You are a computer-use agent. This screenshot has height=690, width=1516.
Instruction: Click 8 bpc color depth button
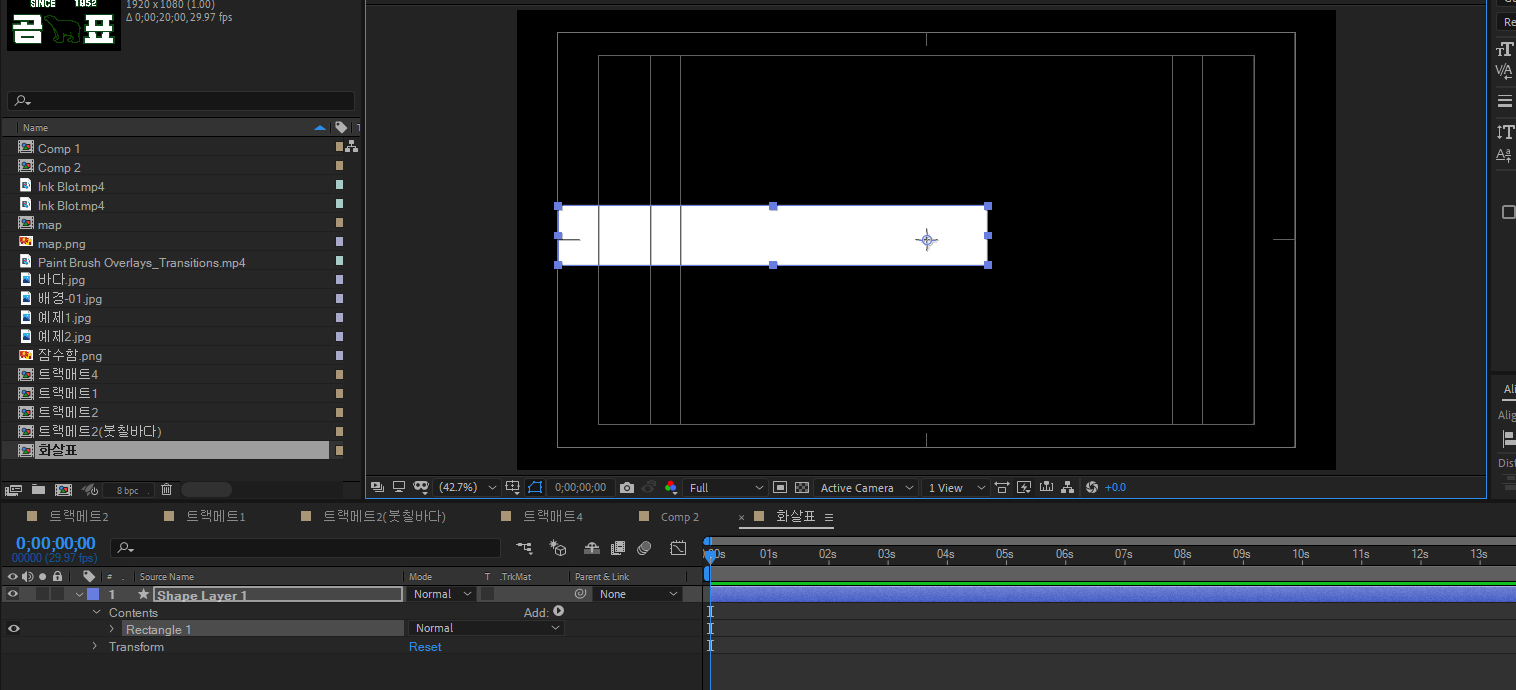128,490
